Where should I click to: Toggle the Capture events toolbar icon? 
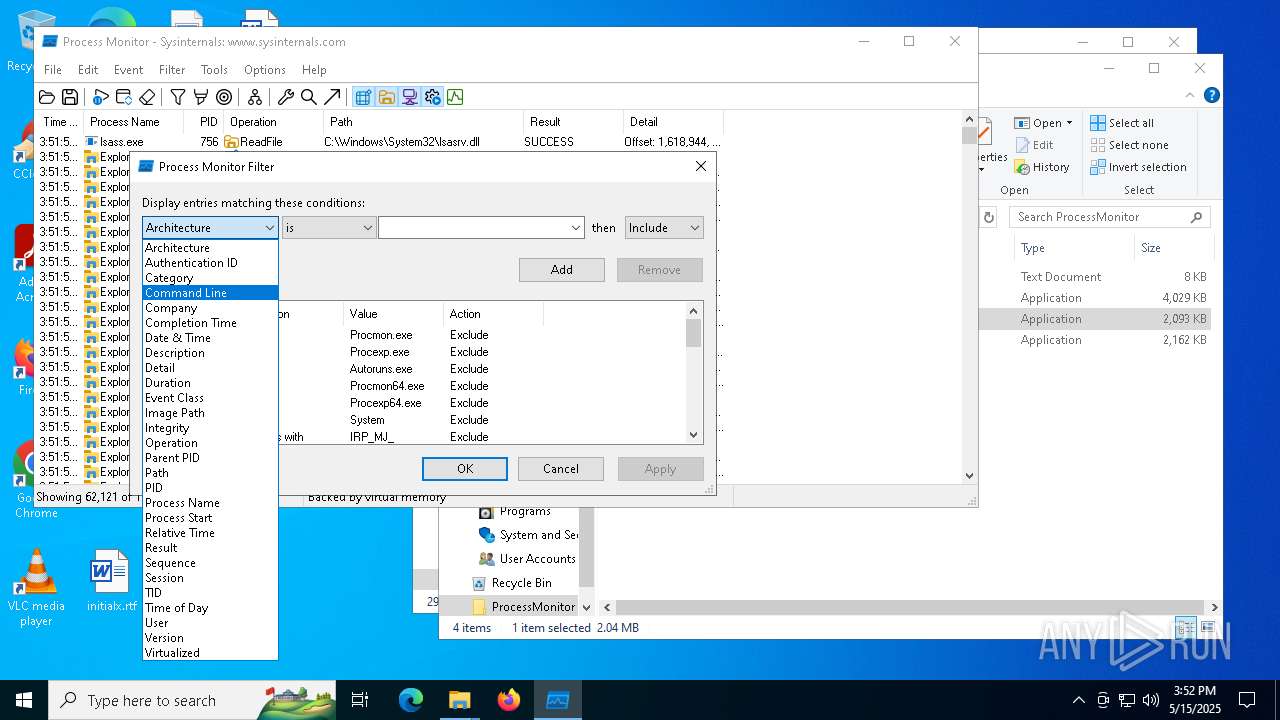(100, 97)
